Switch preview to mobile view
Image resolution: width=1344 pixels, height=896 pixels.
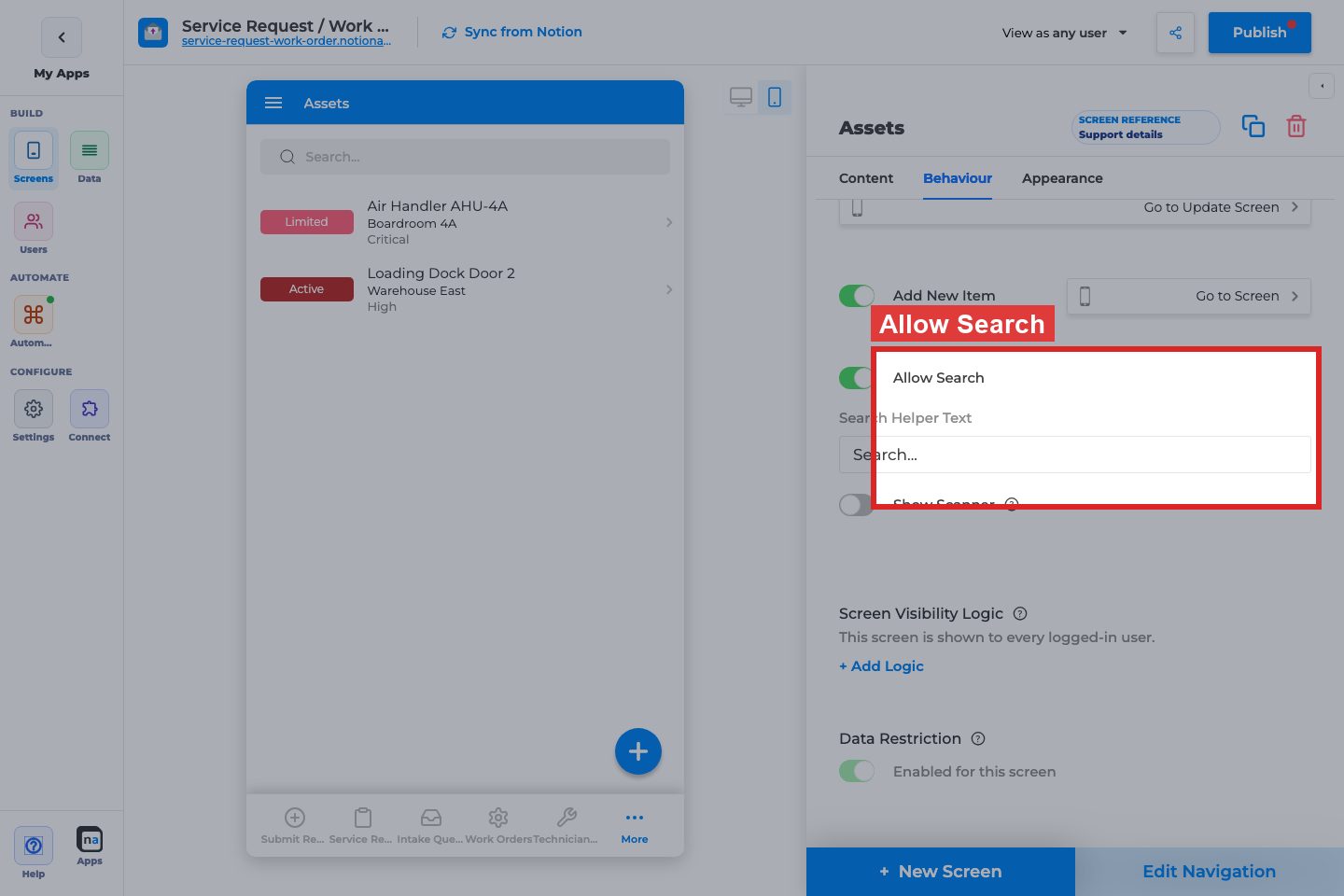click(x=775, y=97)
